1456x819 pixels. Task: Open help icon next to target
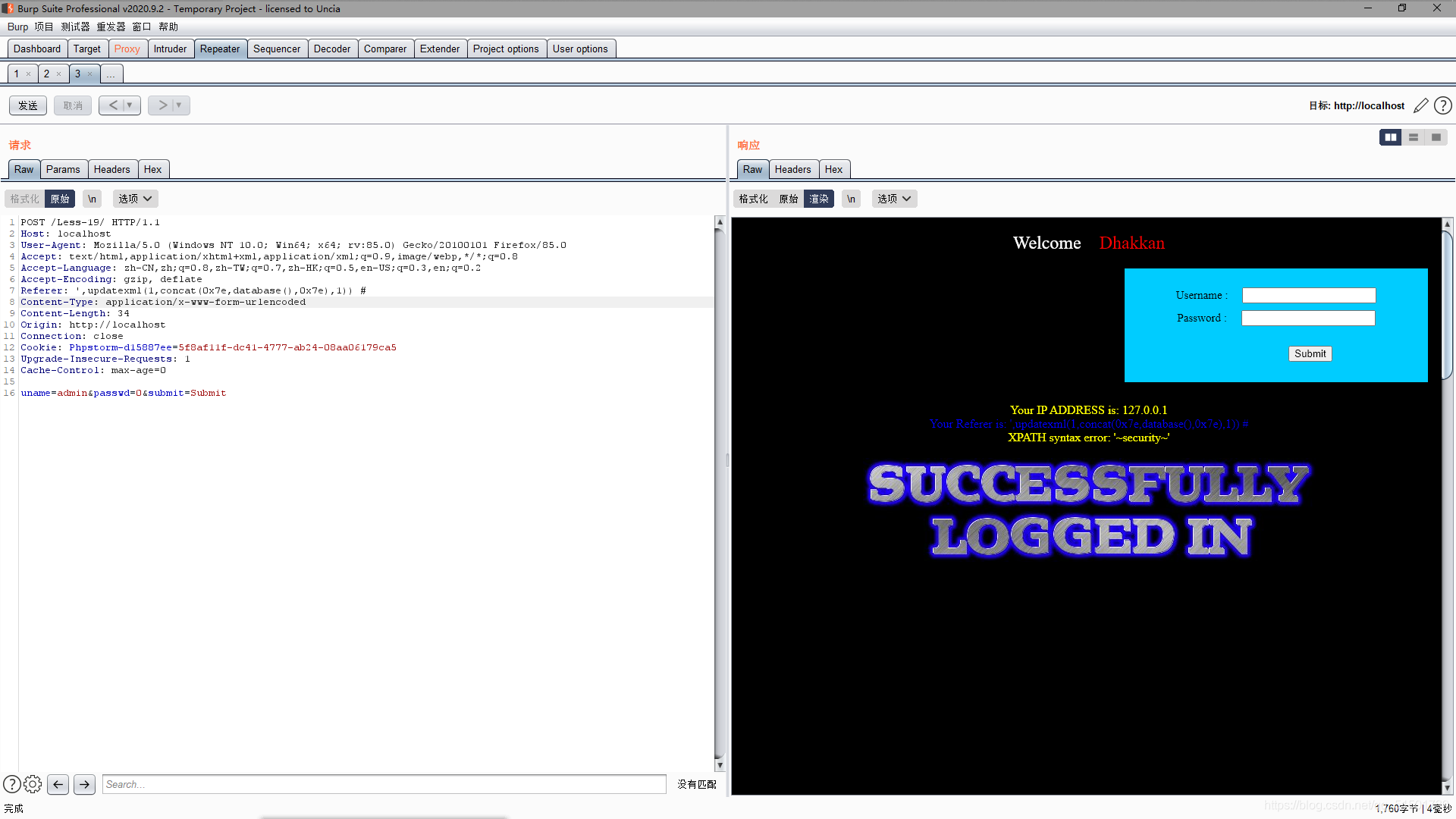pos(1443,106)
